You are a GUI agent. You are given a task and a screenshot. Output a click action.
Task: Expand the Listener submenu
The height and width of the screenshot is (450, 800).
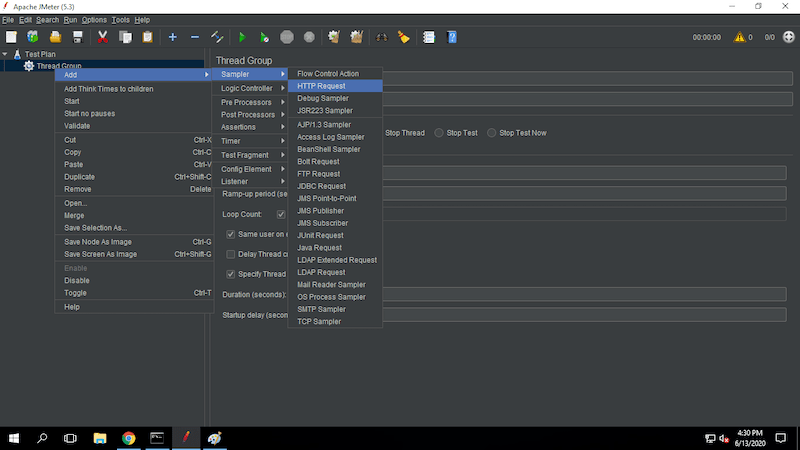(251, 182)
